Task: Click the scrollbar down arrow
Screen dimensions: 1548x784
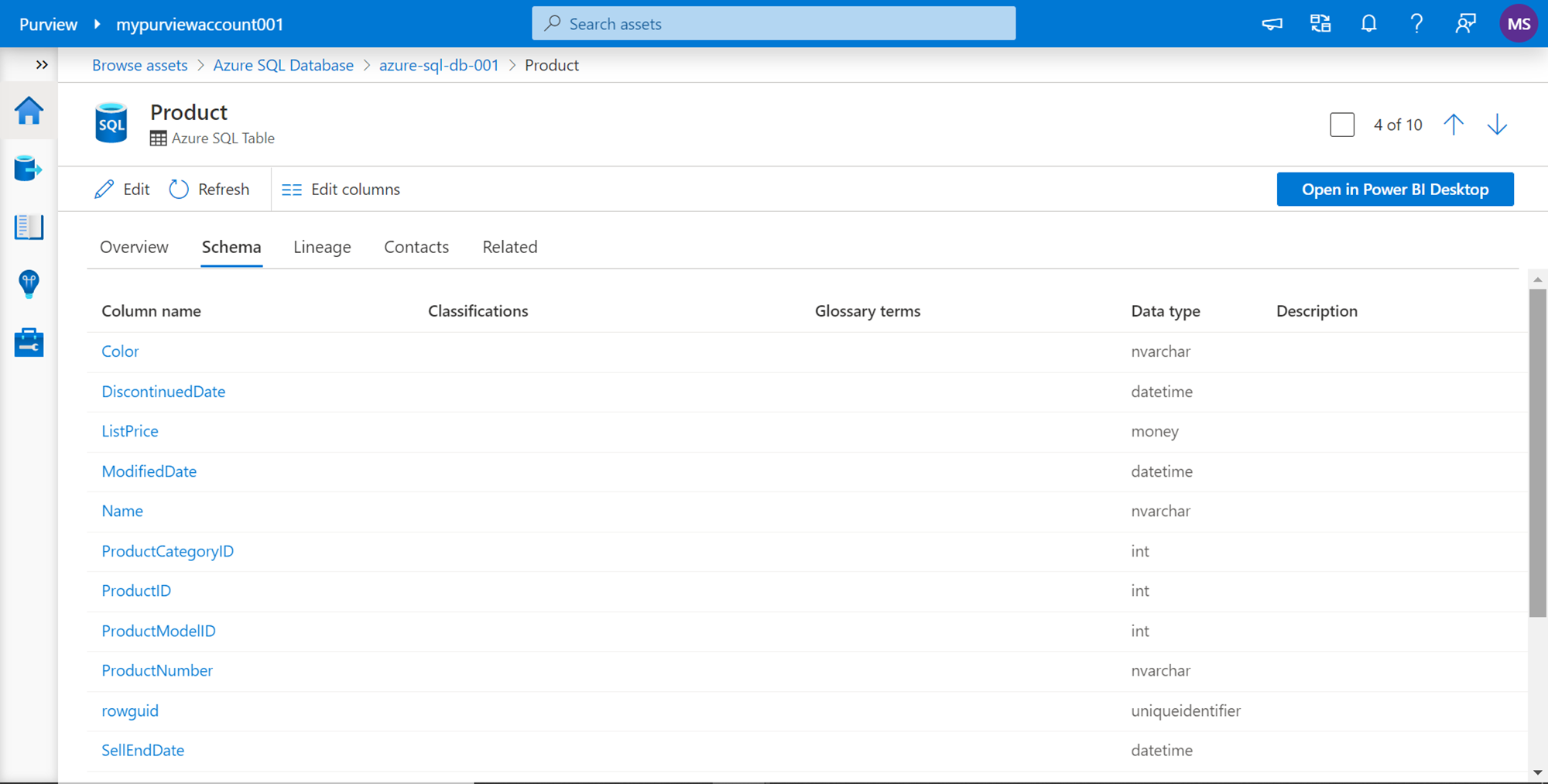Action: pyautogui.click(x=1538, y=772)
